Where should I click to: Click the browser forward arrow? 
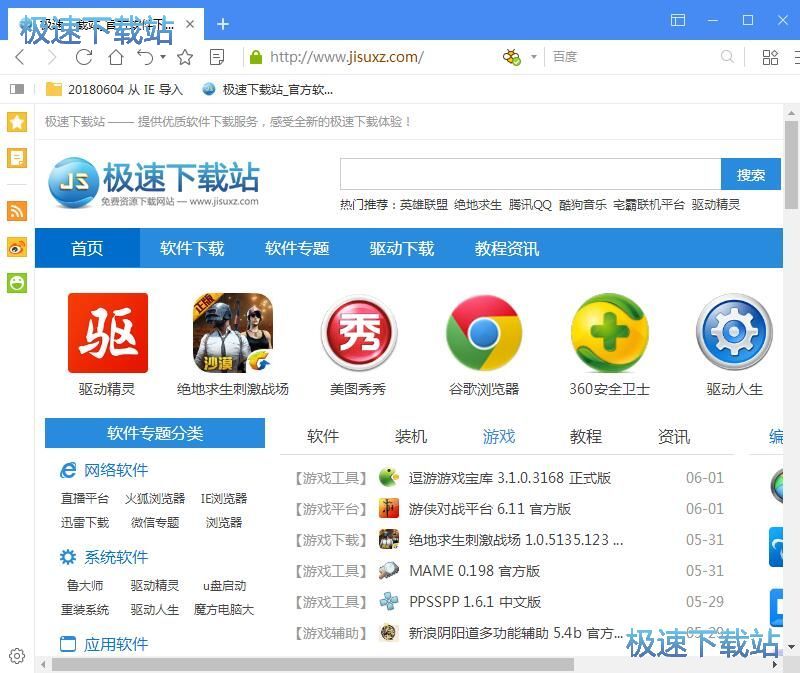pos(52,57)
